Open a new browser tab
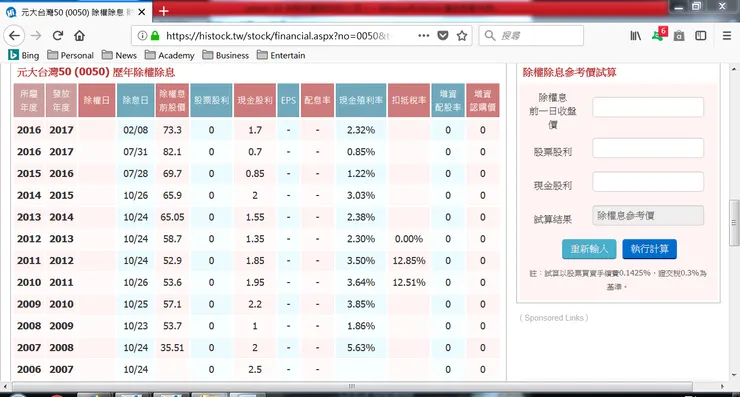 163,11
